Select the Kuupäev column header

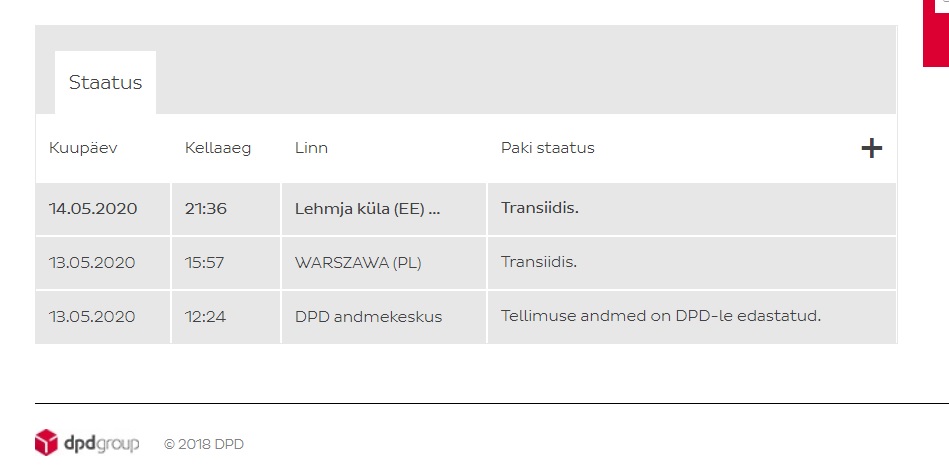pyautogui.click(x=83, y=148)
